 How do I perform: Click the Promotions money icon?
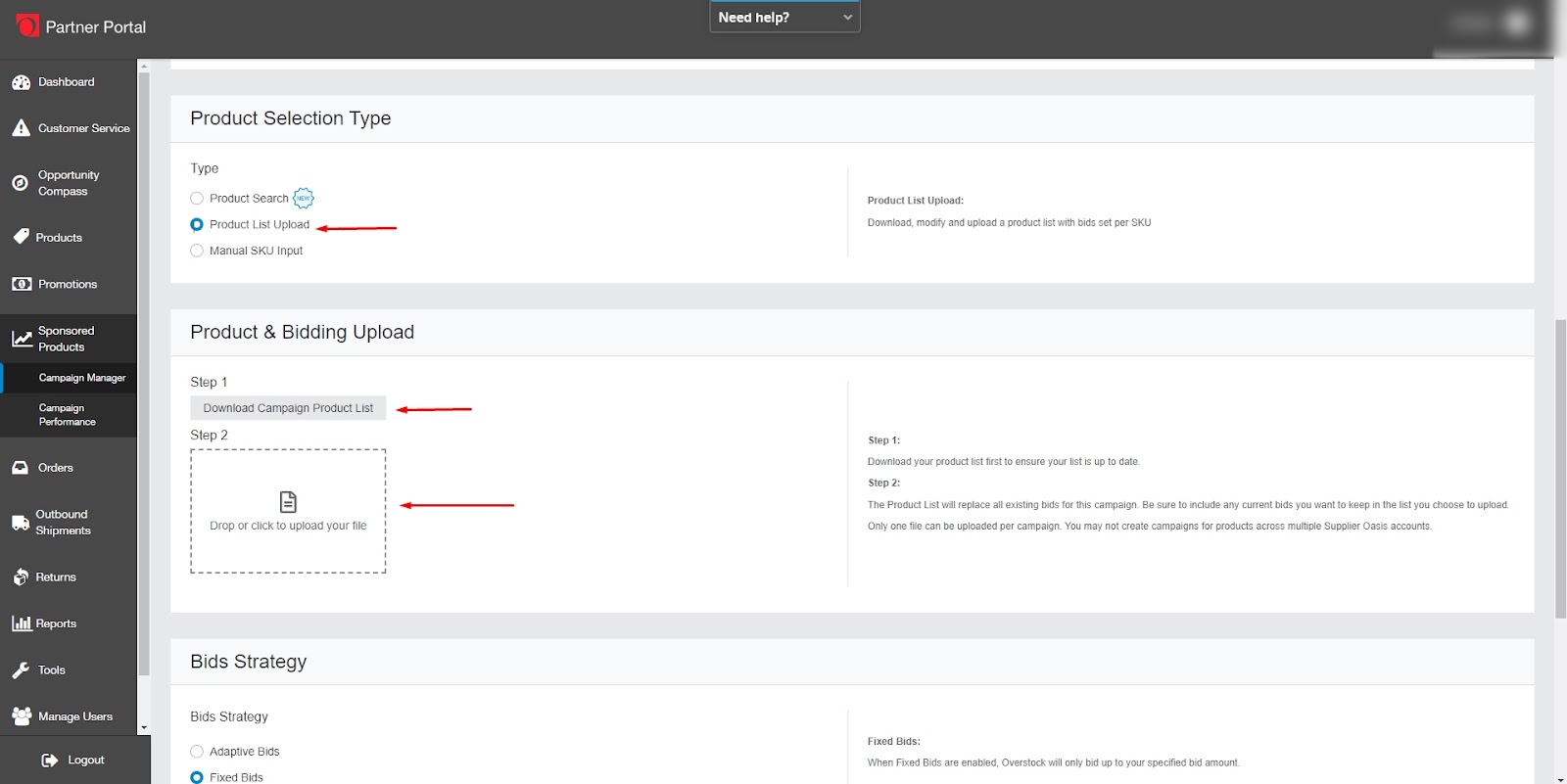(x=22, y=284)
